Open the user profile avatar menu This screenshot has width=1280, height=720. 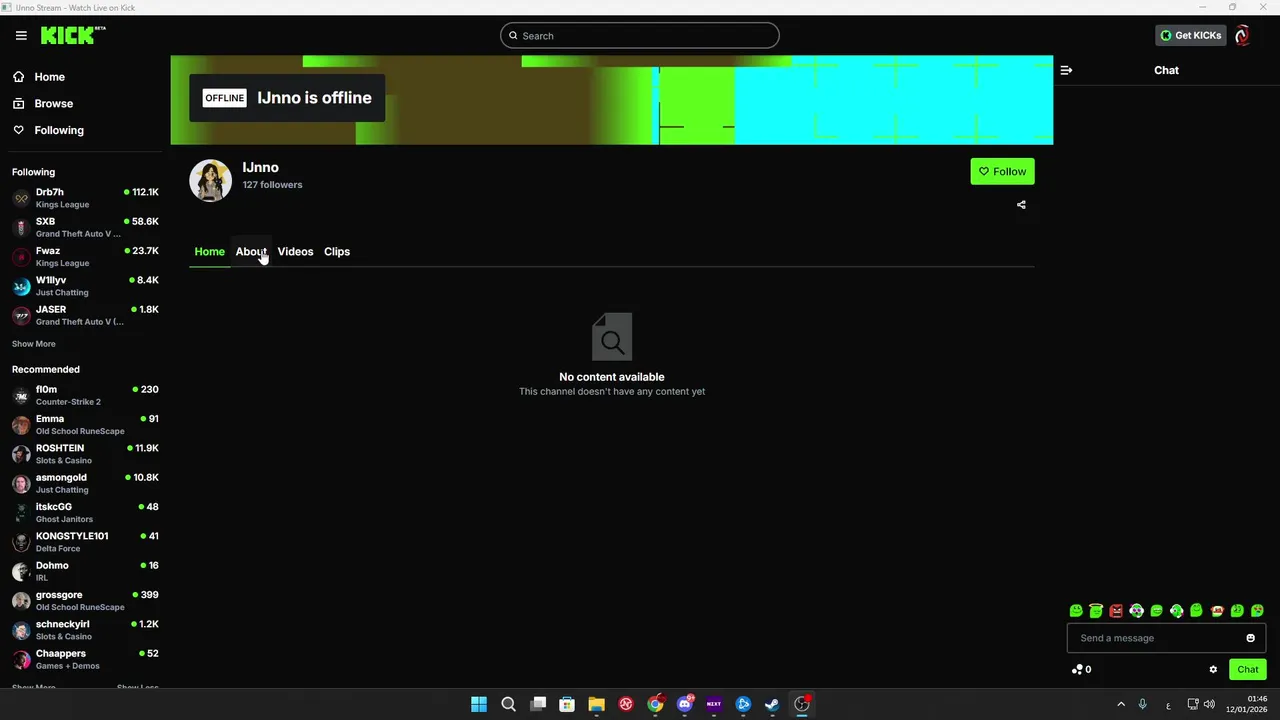[1242, 36]
